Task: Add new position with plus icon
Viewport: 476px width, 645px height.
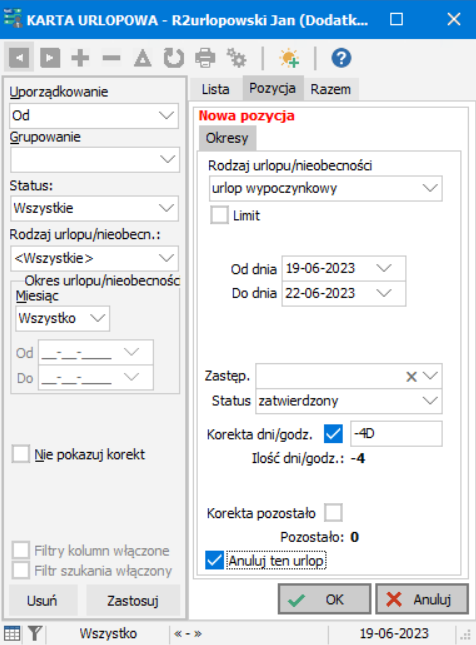Action: click(80, 58)
